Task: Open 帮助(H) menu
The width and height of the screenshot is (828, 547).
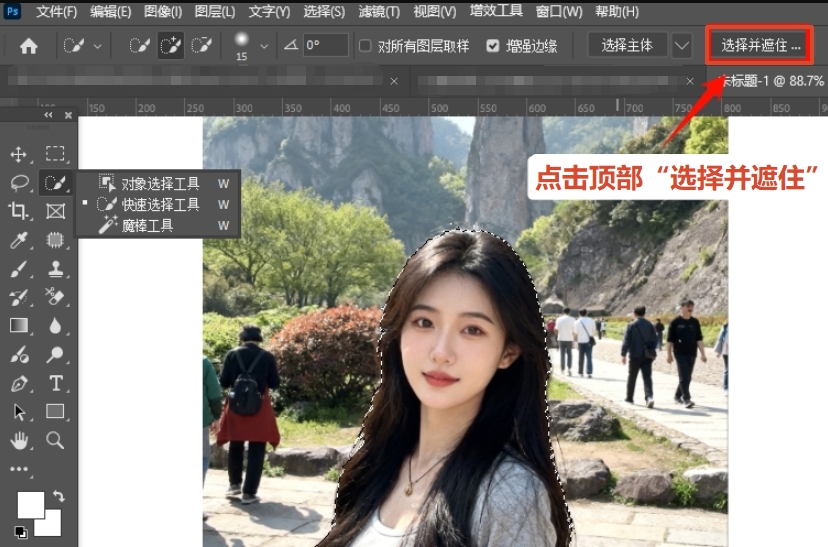Action: pyautogui.click(x=617, y=11)
